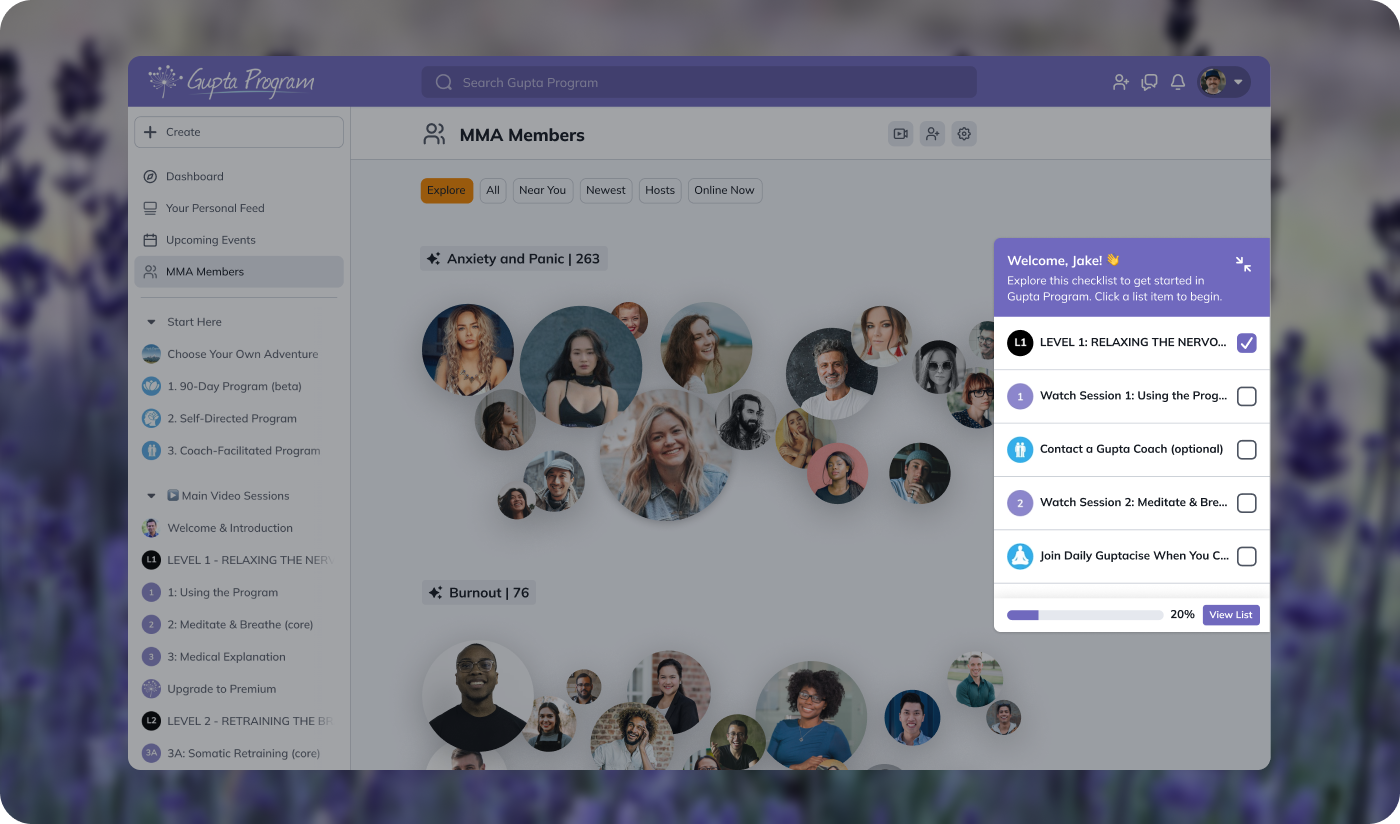The width and height of the screenshot is (1400, 824).
Task: Select the Online Now tab
Action: (725, 191)
